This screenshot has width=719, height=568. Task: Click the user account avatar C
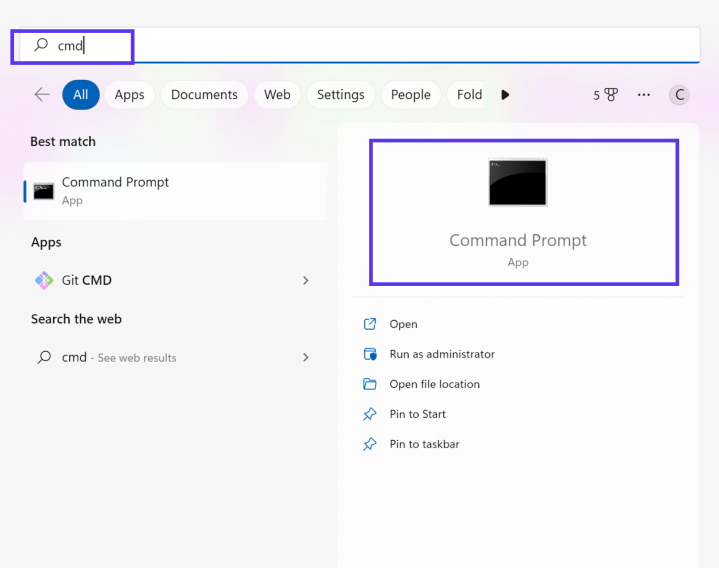click(679, 95)
